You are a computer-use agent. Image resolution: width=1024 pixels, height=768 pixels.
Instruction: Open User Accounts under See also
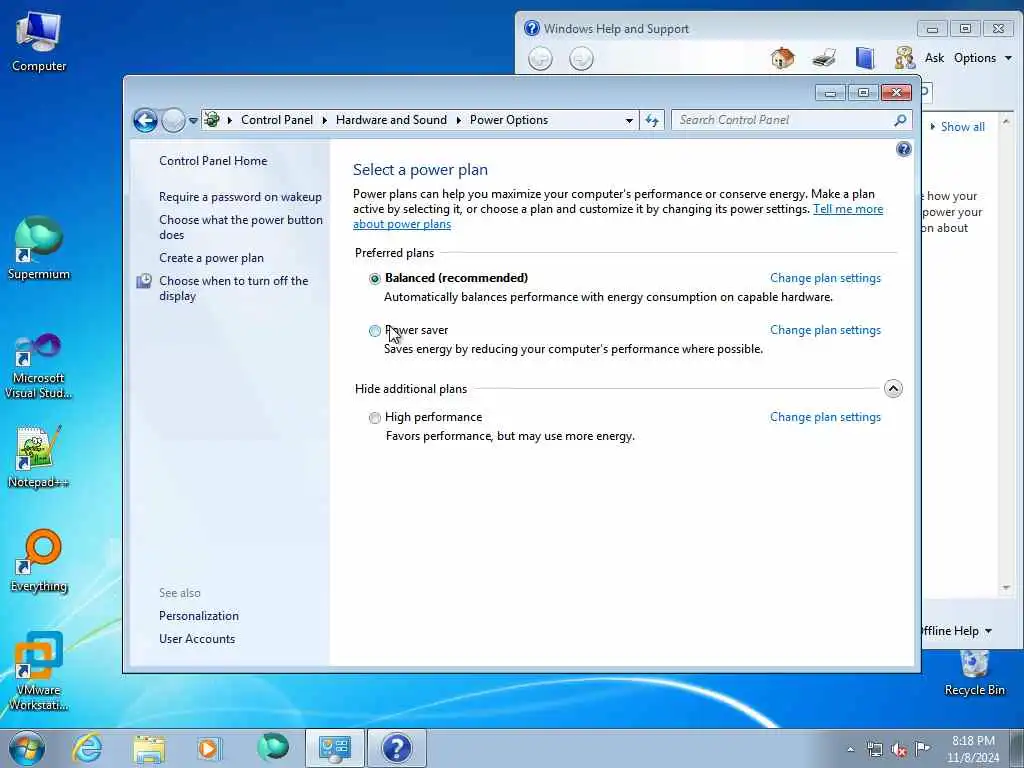[x=197, y=639]
